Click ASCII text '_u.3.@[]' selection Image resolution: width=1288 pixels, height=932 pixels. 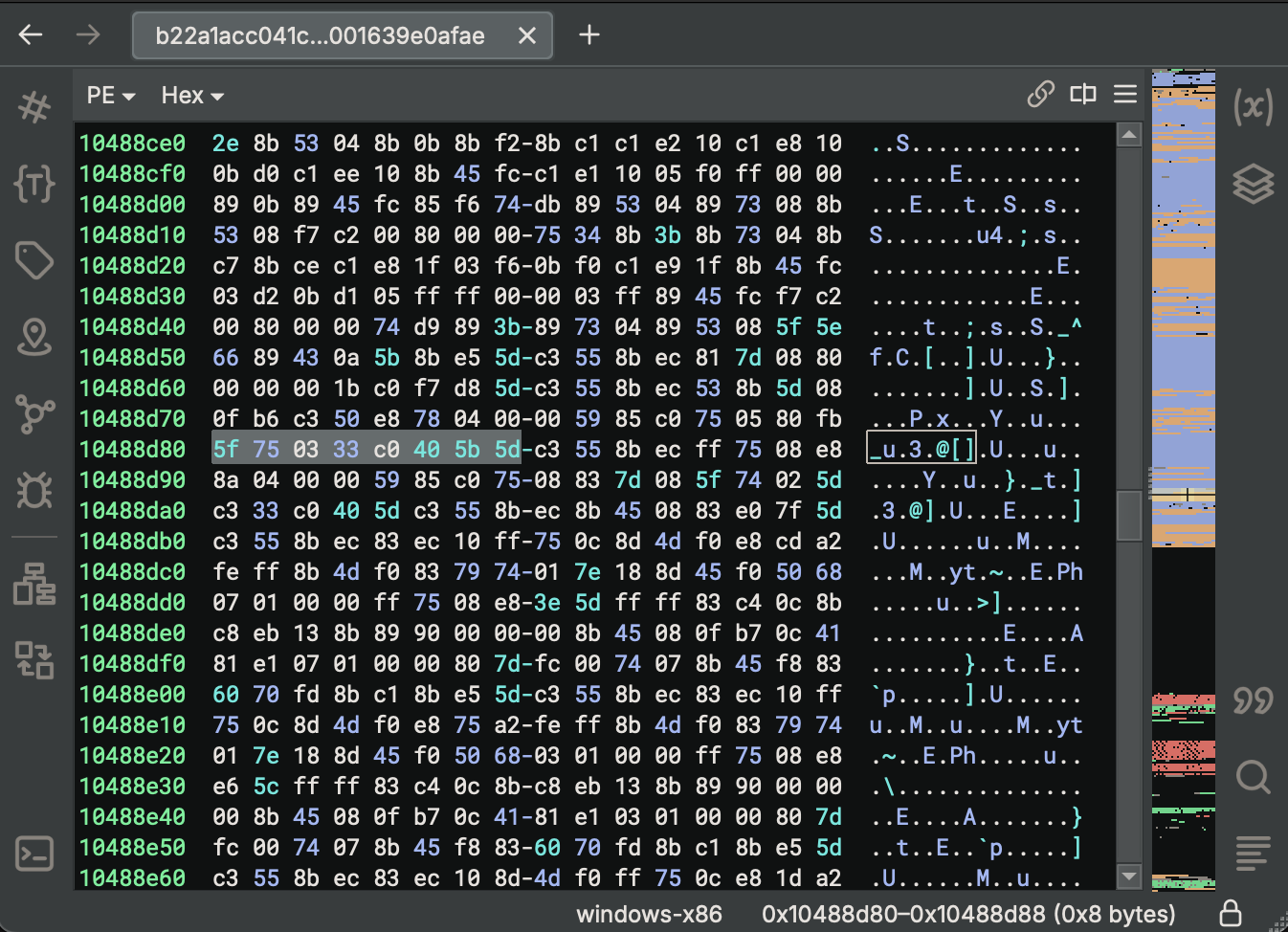tap(922, 450)
